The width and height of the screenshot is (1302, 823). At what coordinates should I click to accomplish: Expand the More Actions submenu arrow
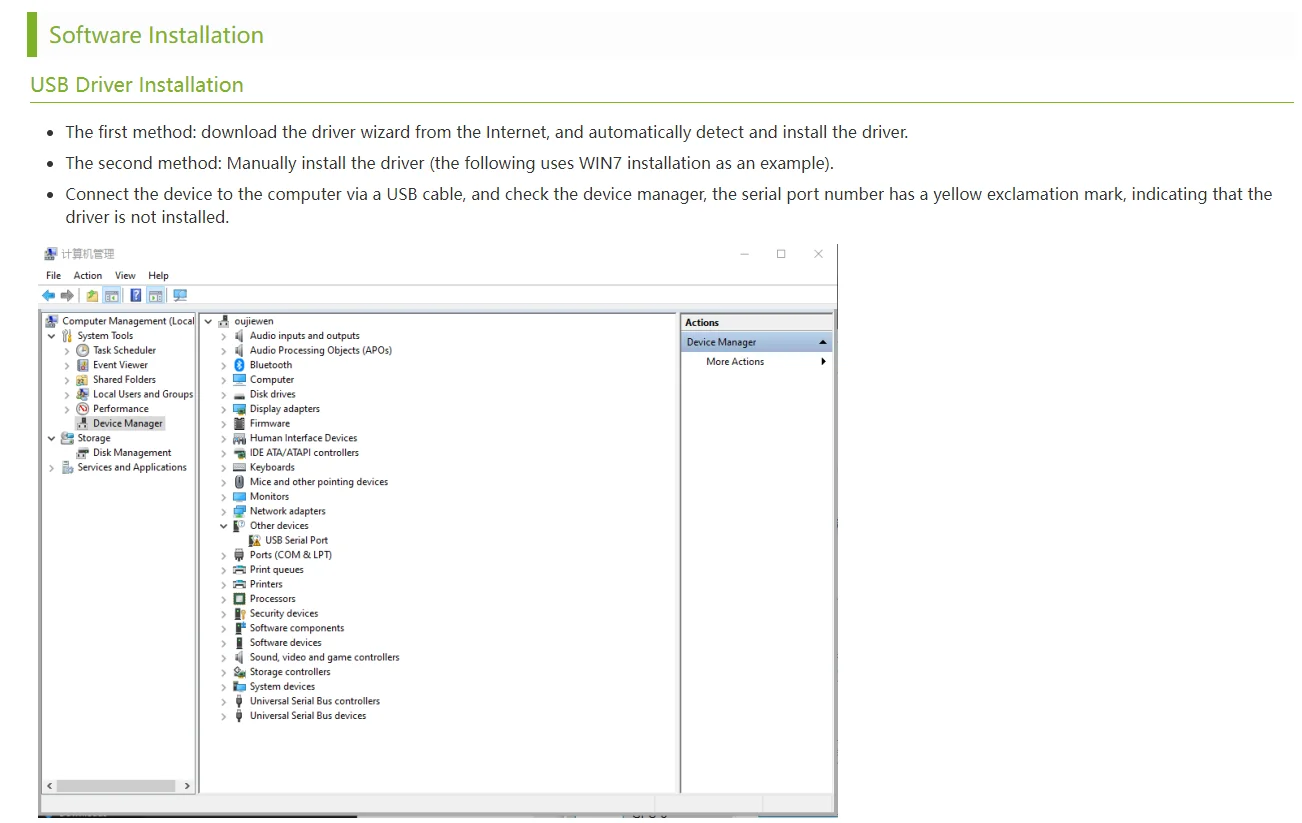click(823, 362)
